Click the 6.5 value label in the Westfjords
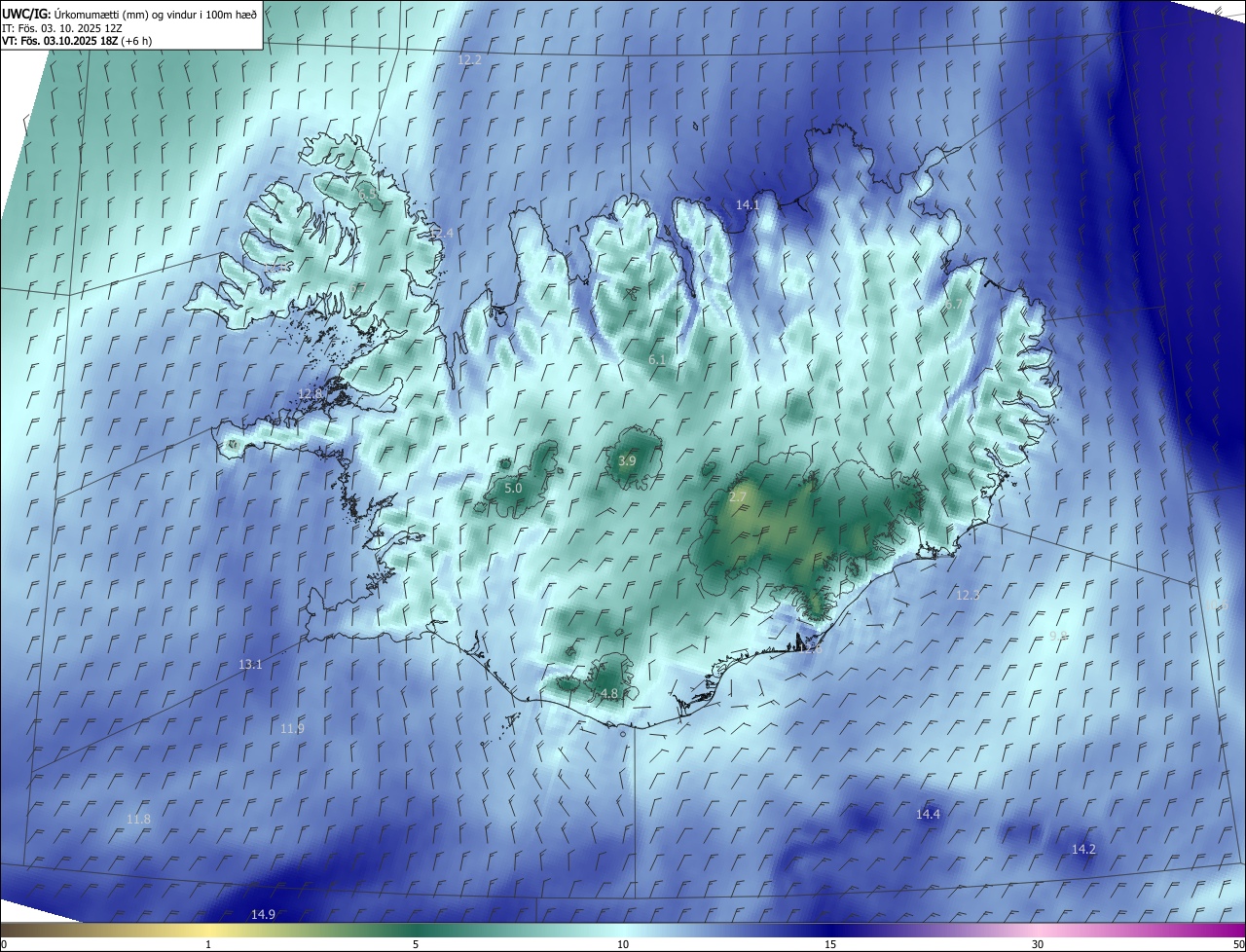This screenshot has height=952, width=1246. click(x=368, y=195)
